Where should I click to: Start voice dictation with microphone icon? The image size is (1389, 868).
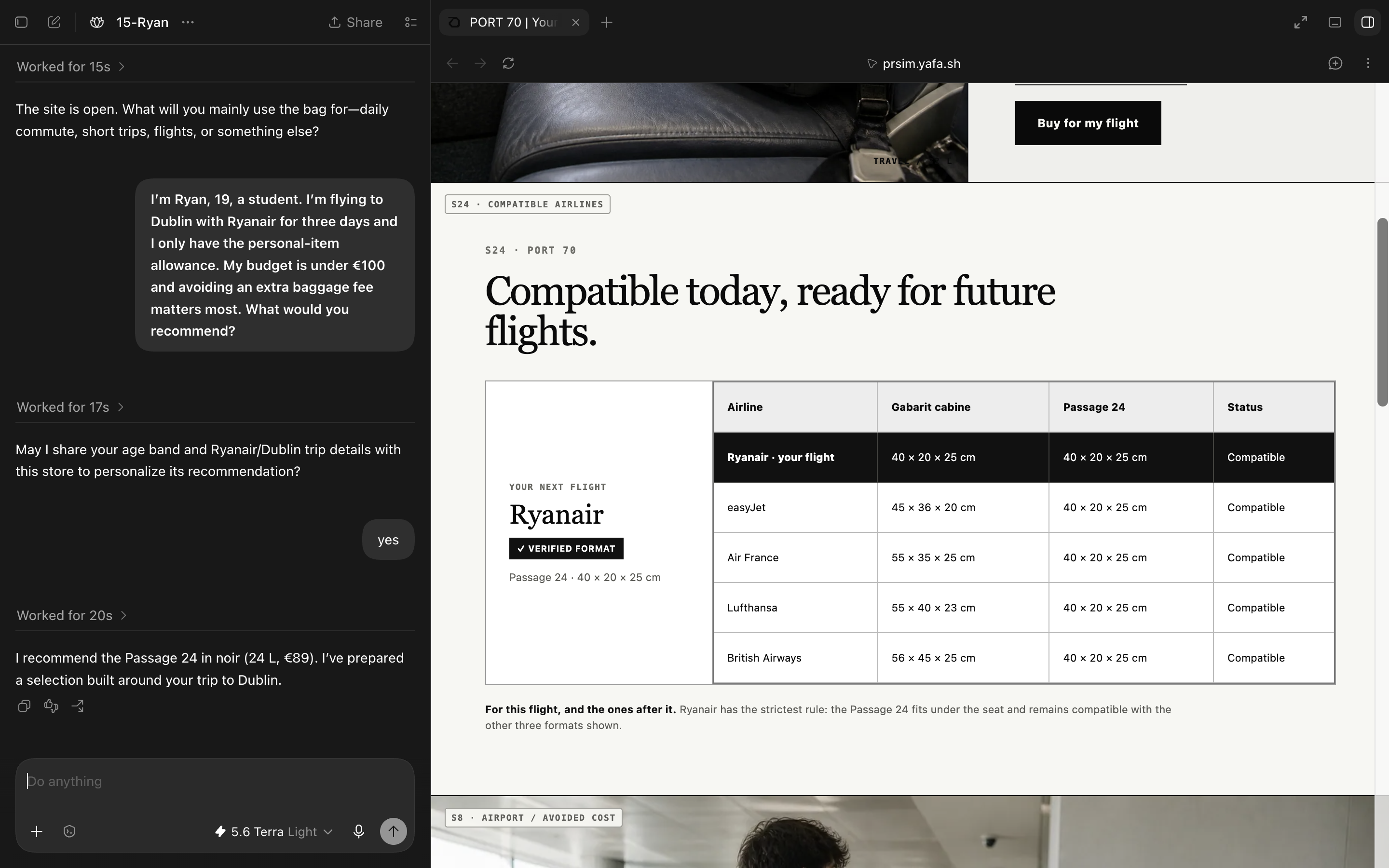(x=359, y=831)
